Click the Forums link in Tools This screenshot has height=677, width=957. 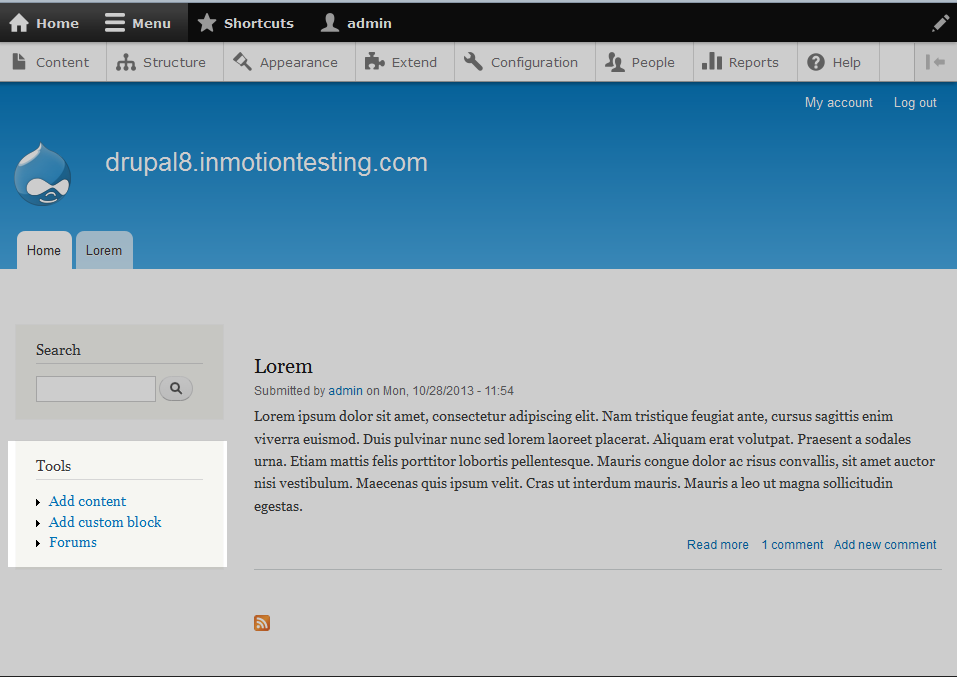coord(73,542)
